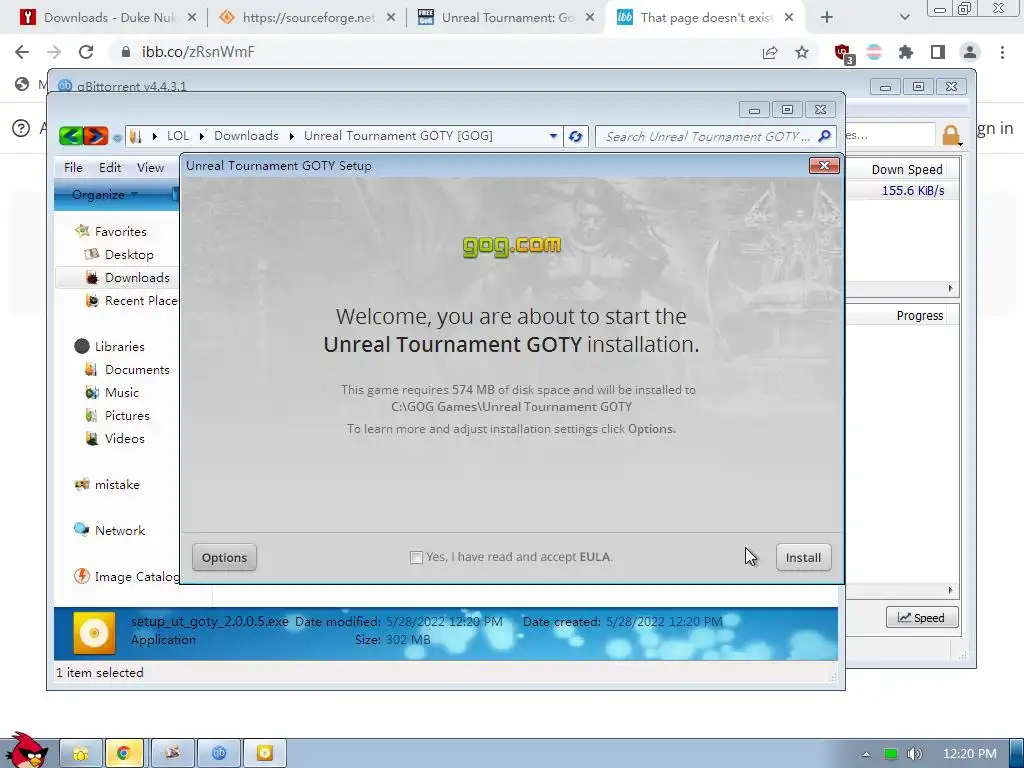
Task: Click the Down Speed column header in qBittorrent
Action: [906, 169]
